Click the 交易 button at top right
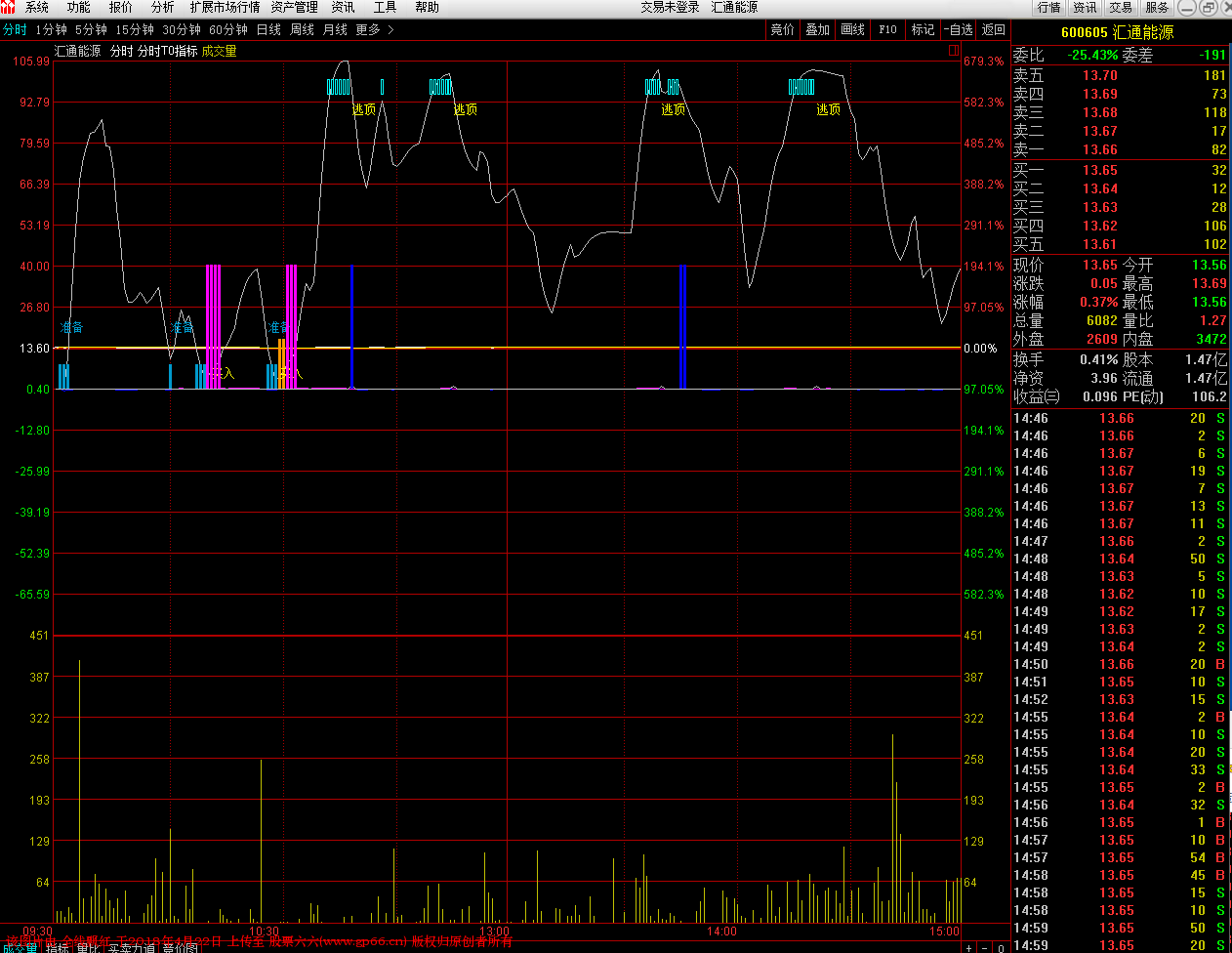This screenshot has height=953, width=1232. (1121, 7)
